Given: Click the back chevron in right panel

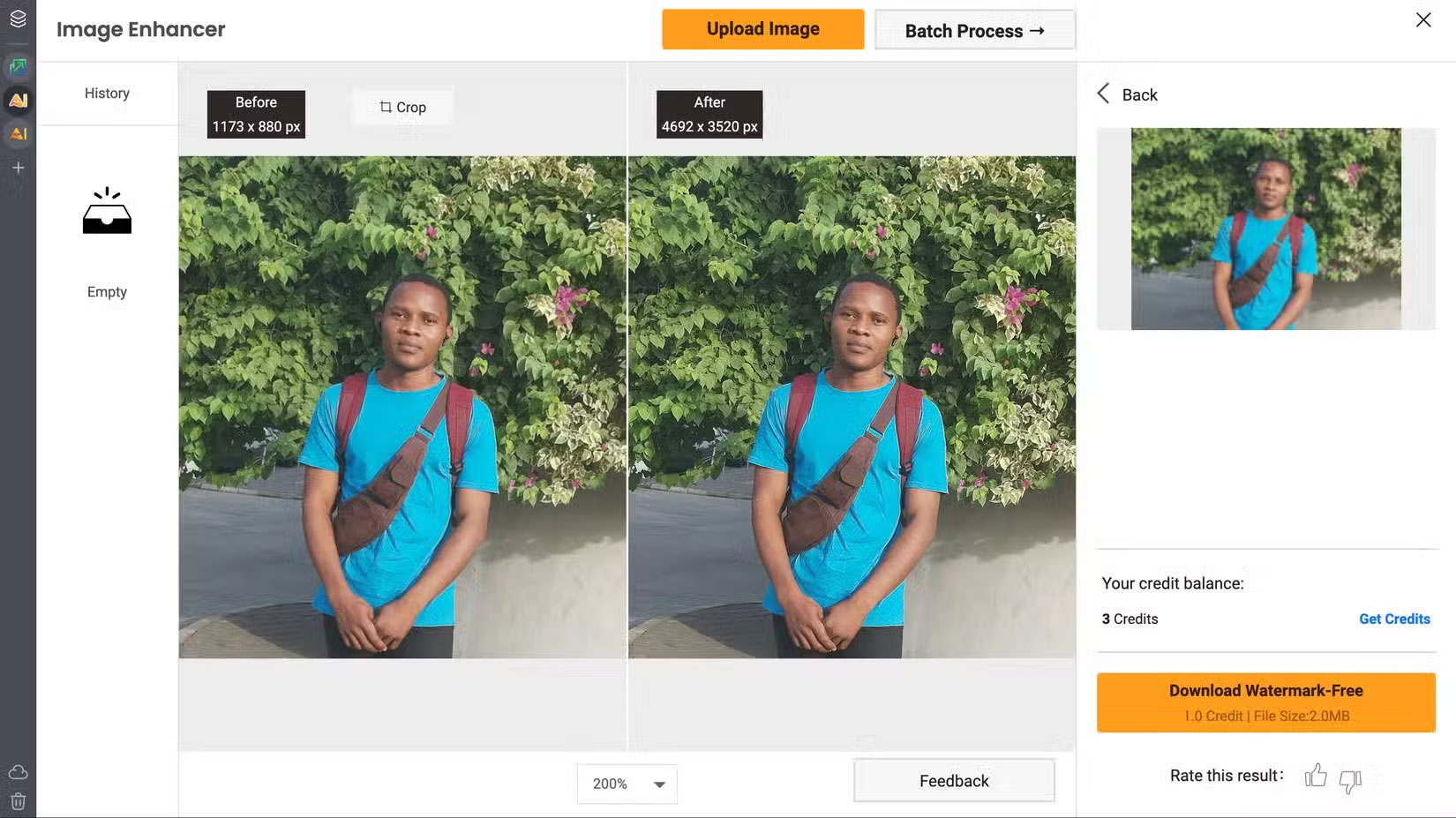Looking at the screenshot, I should 1102,94.
